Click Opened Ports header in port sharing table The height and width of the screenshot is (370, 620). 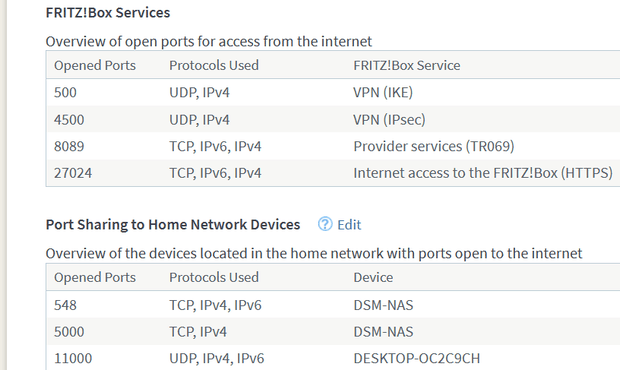click(x=95, y=277)
